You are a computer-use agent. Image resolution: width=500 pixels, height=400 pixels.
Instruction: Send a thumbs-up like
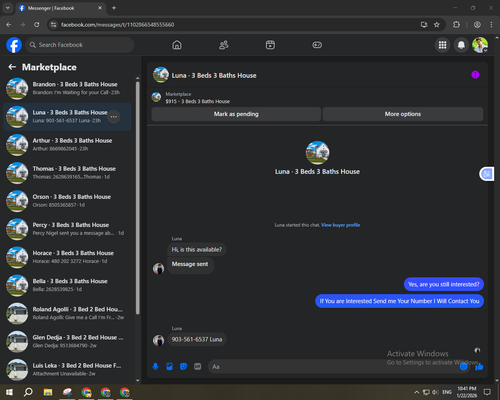(479, 367)
